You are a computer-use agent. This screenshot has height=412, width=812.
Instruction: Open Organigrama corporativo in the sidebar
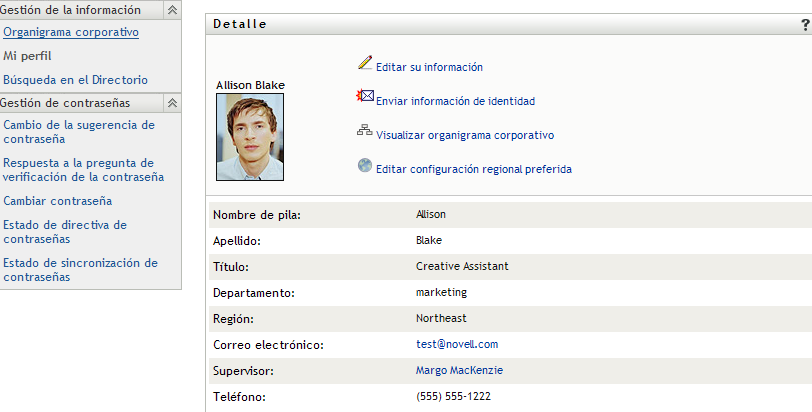pos(71,32)
